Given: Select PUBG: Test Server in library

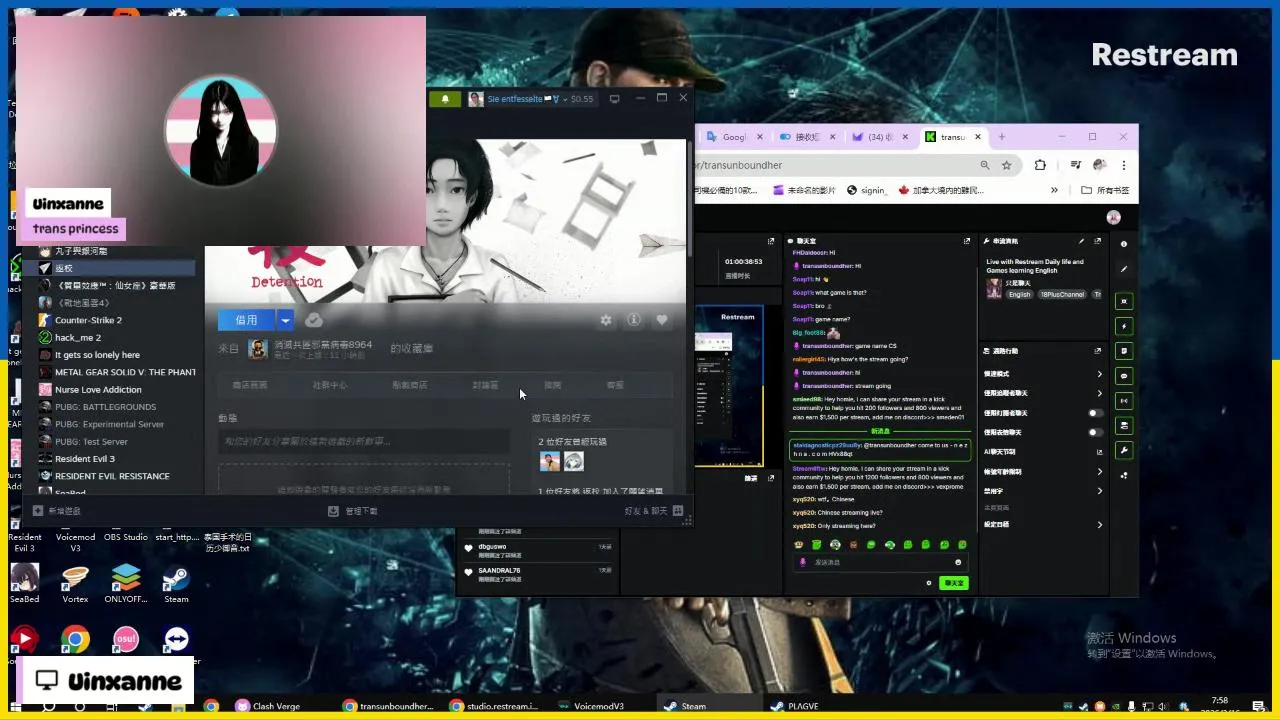Looking at the screenshot, I should click(117, 441).
